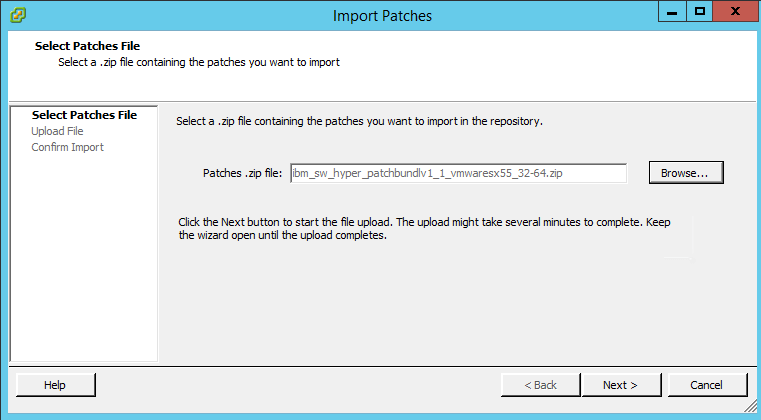Click the disabled < Back button

coord(540,385)
